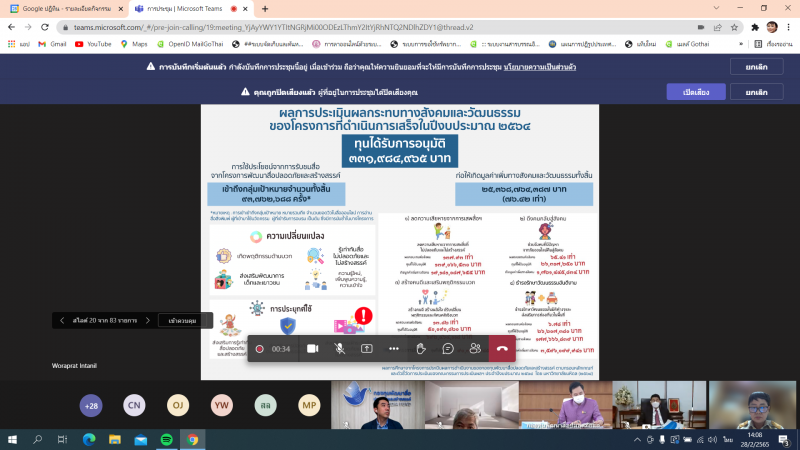Hang up the call with the red button
800x450 pixels.
[x=502, y=349]
